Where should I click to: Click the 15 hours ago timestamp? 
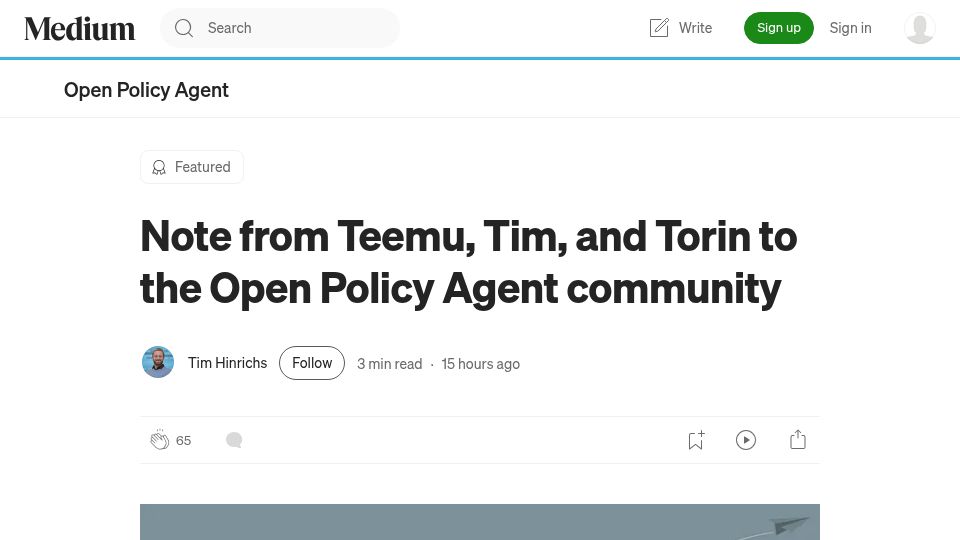(481, 364)
